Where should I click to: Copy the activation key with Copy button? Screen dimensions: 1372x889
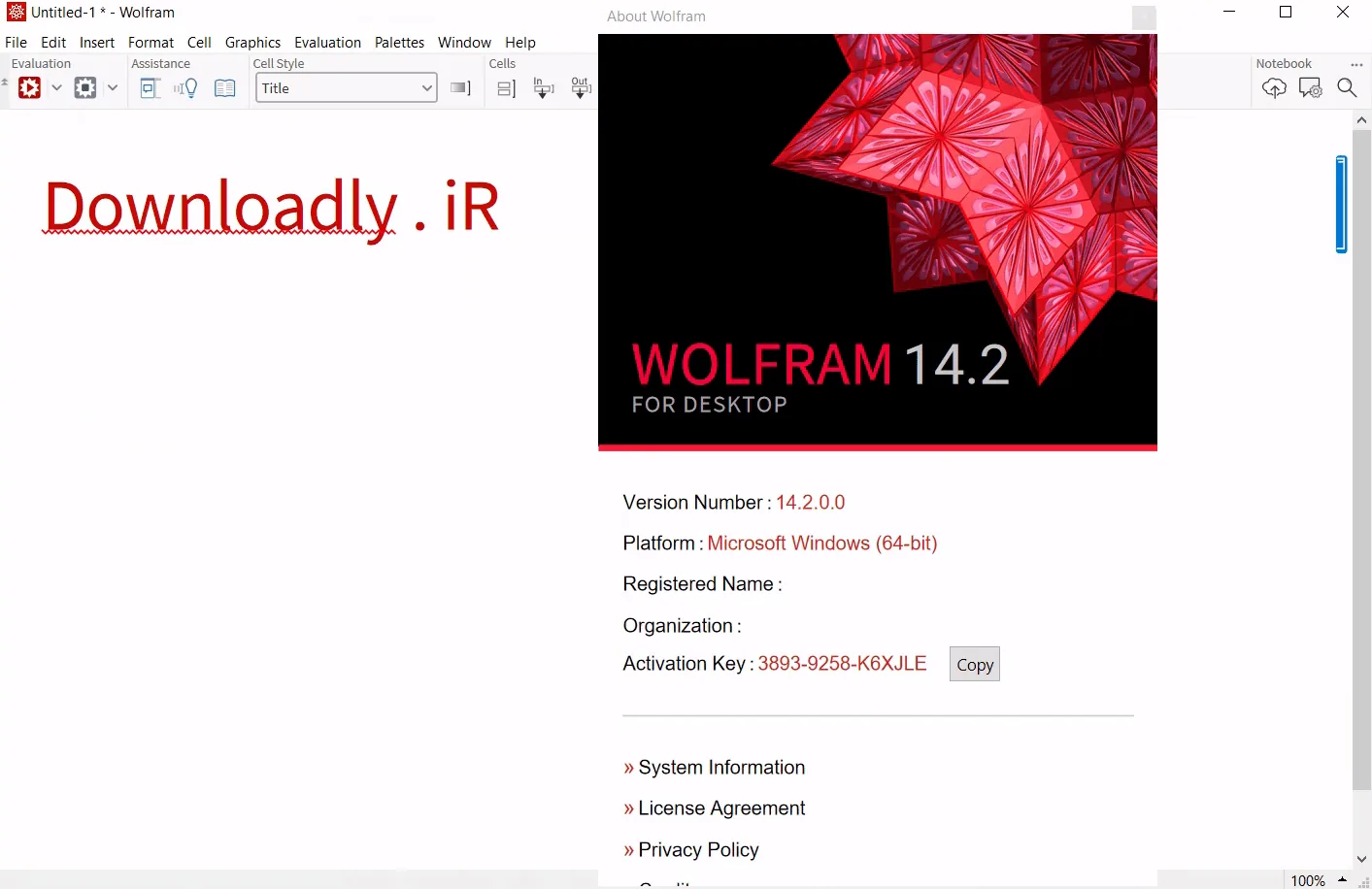pyautogui.click(x=975, y=665)
